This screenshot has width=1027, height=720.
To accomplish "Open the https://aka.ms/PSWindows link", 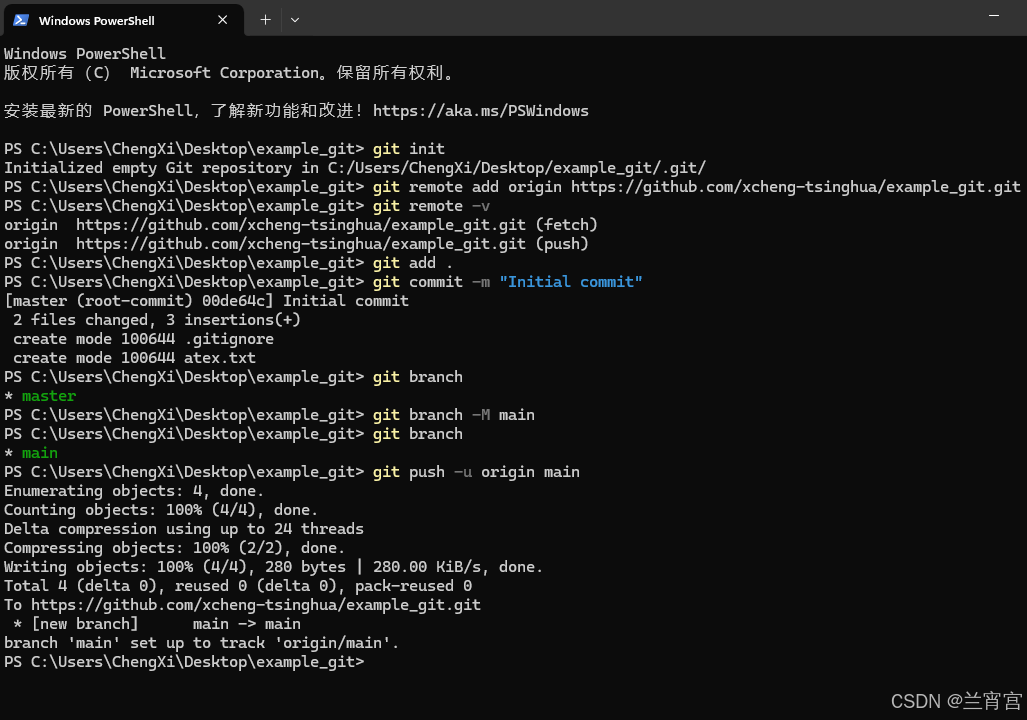I will click(481, 111).
